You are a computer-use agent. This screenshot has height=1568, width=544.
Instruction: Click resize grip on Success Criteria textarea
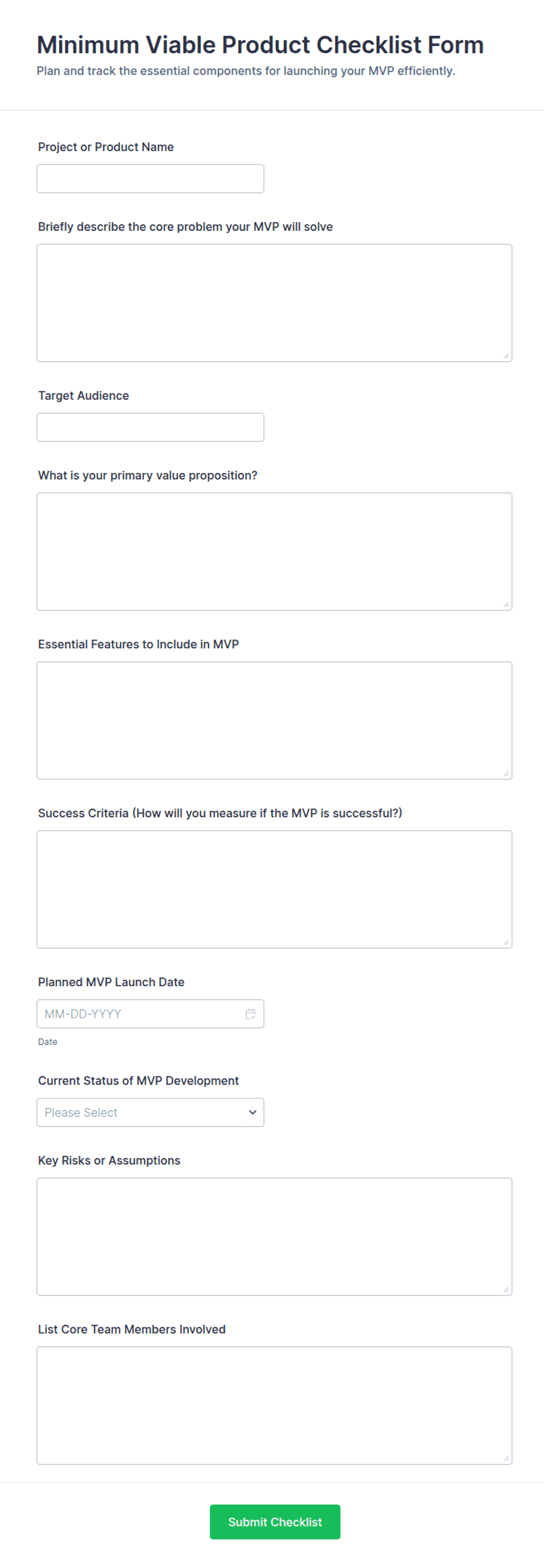pos(506,942)
